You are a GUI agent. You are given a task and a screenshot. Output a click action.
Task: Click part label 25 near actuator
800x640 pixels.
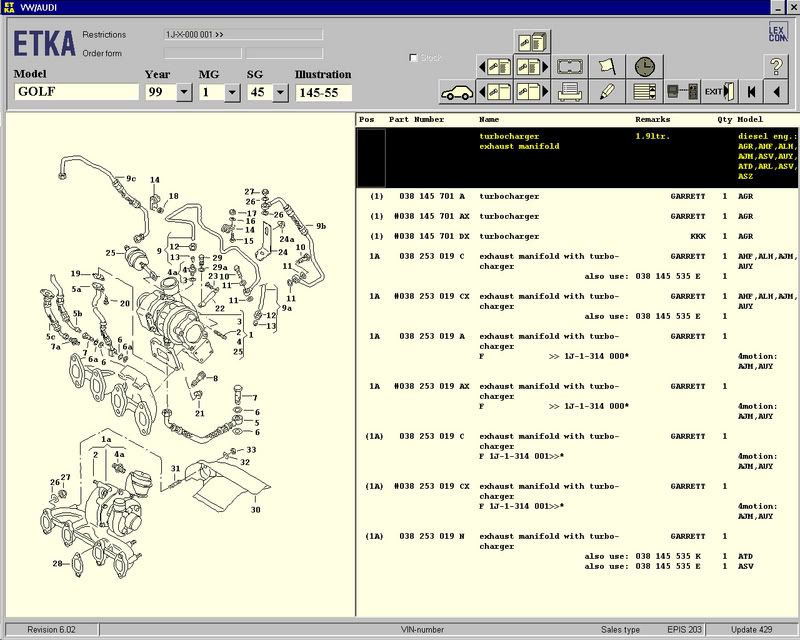[111, 253]
